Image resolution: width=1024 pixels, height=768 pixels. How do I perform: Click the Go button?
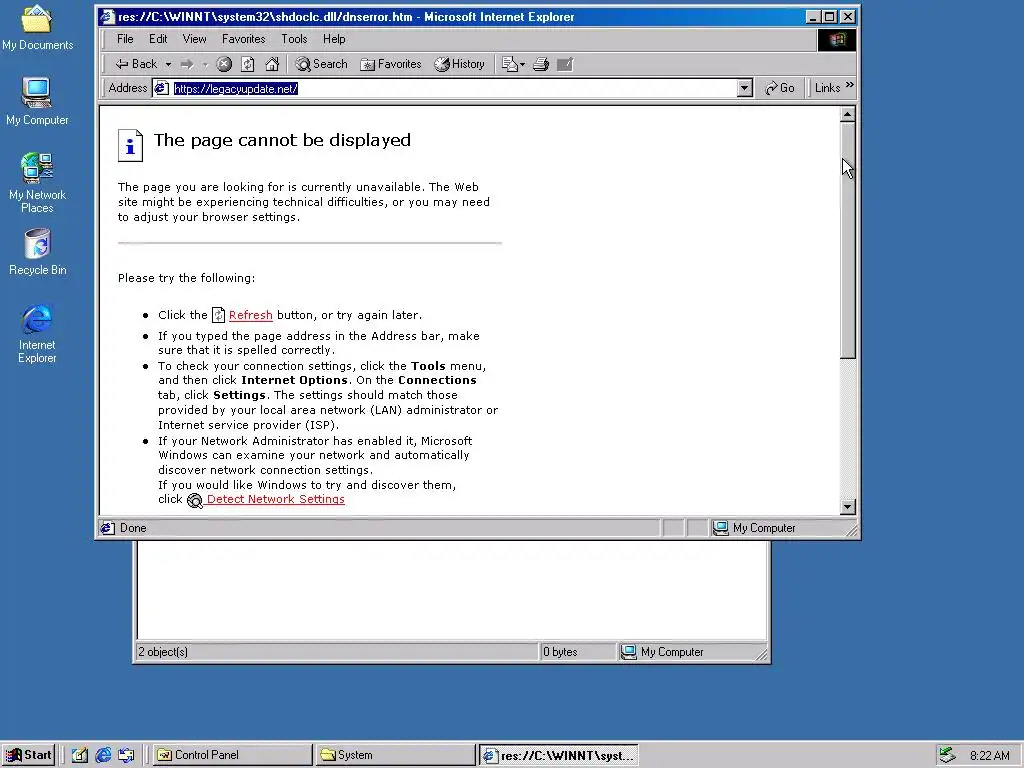point(780,88)
